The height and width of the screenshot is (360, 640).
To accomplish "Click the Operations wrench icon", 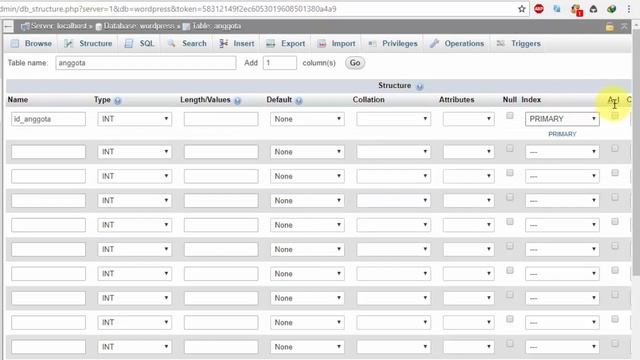I will click(434, 43).
